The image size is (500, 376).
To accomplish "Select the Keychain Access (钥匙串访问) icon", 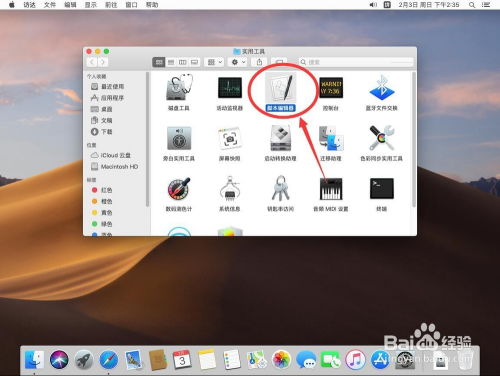I will pos(280,188).
